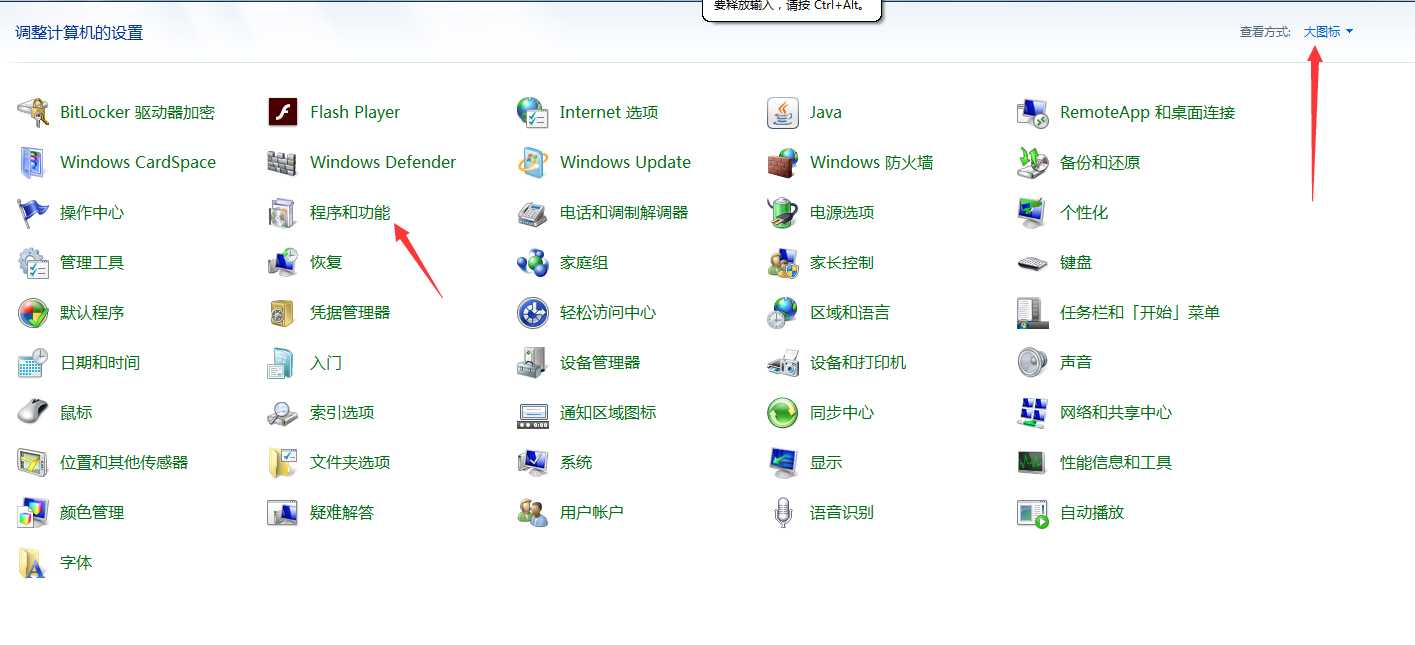
Task: Open the 显示 monitor icon
Action: tap(783, 462)
